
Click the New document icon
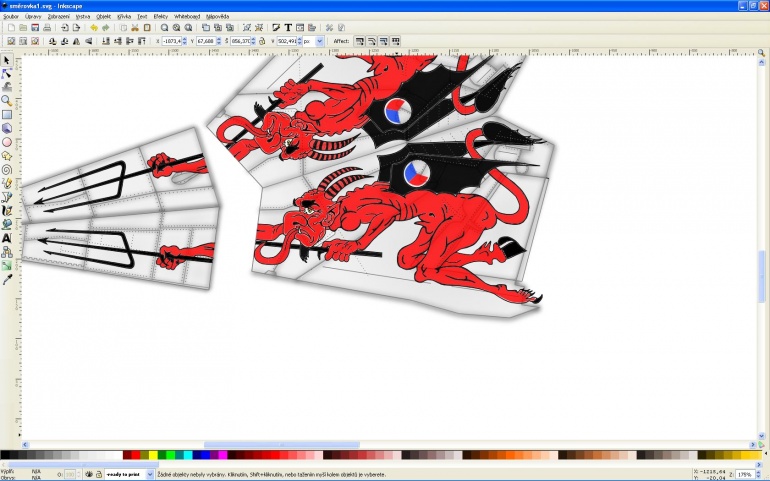[x=11, y=28]
